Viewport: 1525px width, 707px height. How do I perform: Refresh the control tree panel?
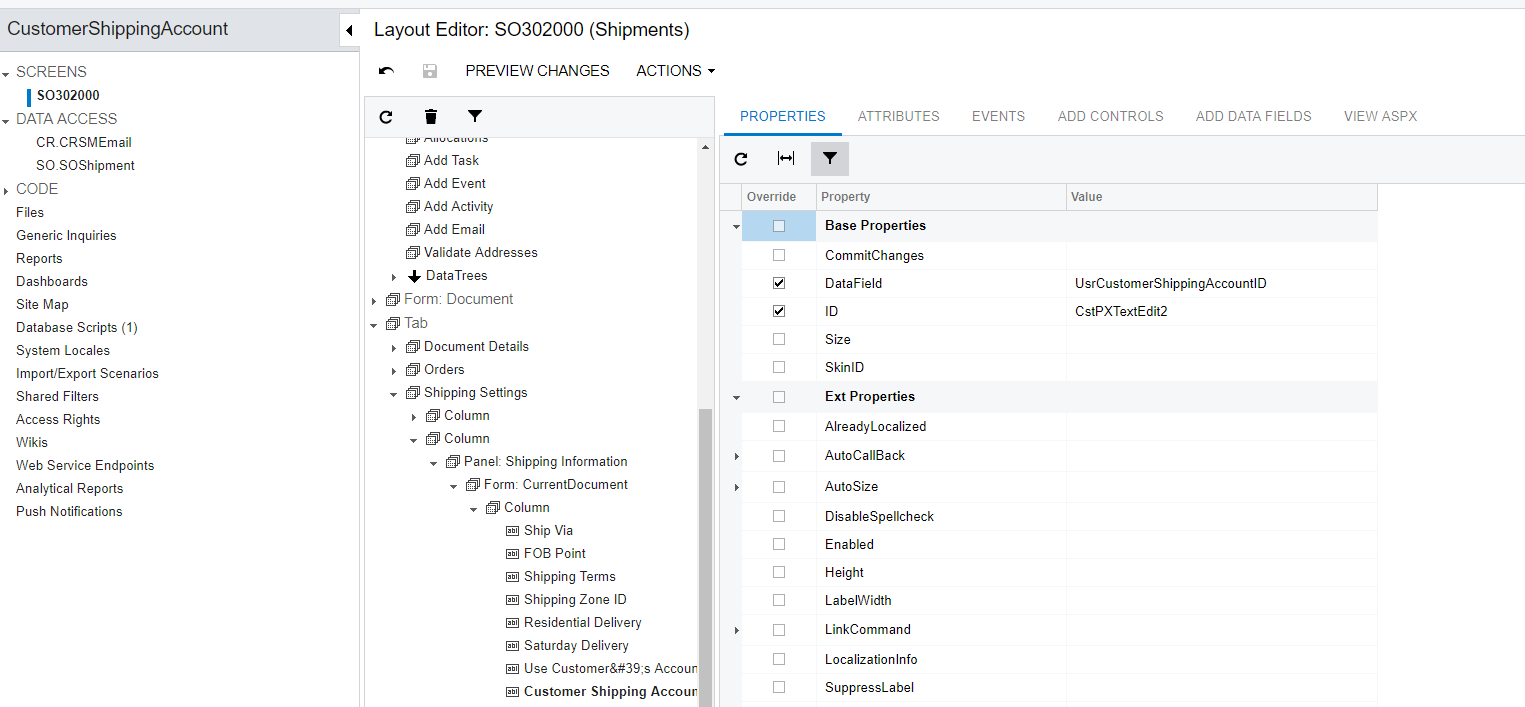(386, 117)
